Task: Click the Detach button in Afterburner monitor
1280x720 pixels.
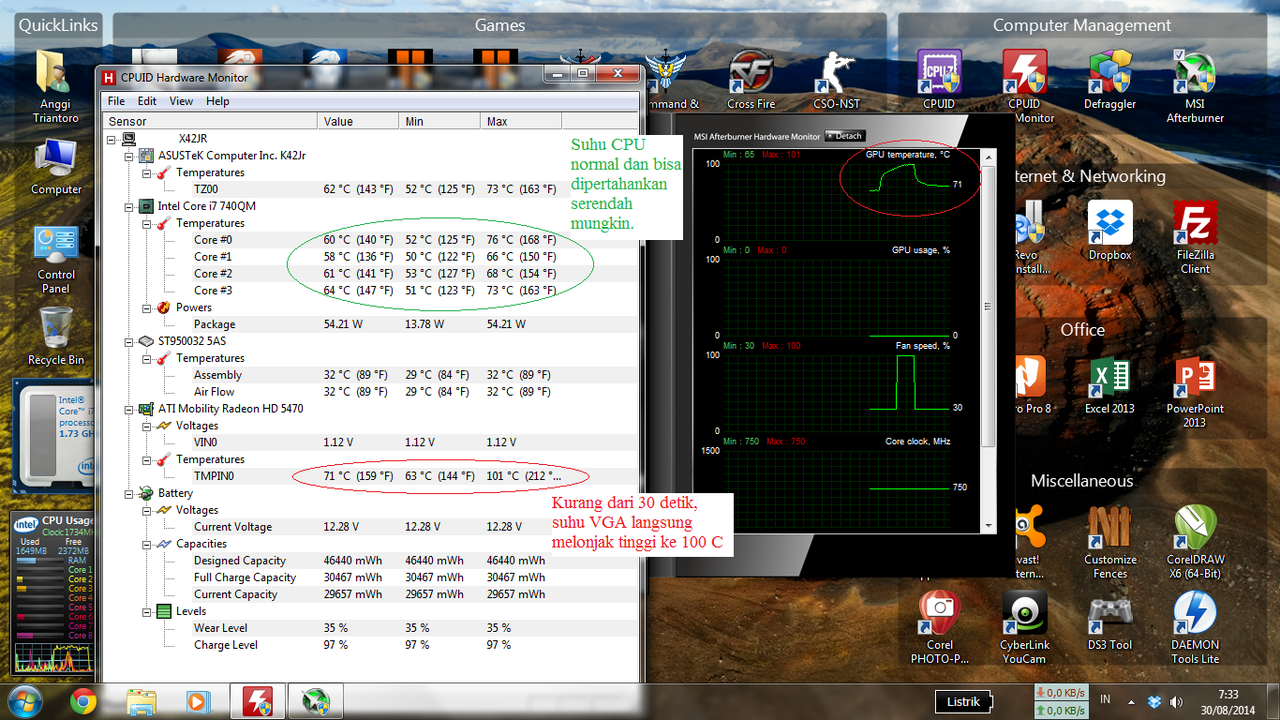Action: point(845,136)
